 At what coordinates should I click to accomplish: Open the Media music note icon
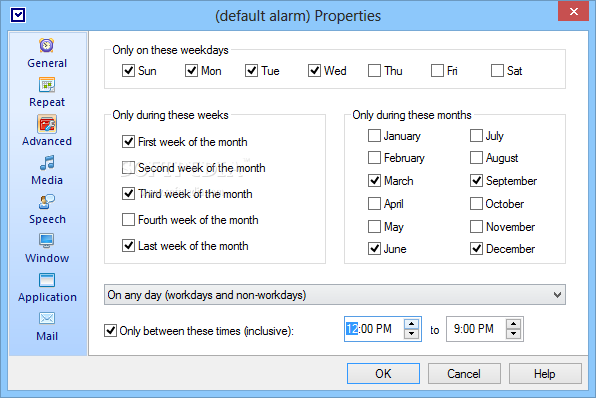[47, 163]
